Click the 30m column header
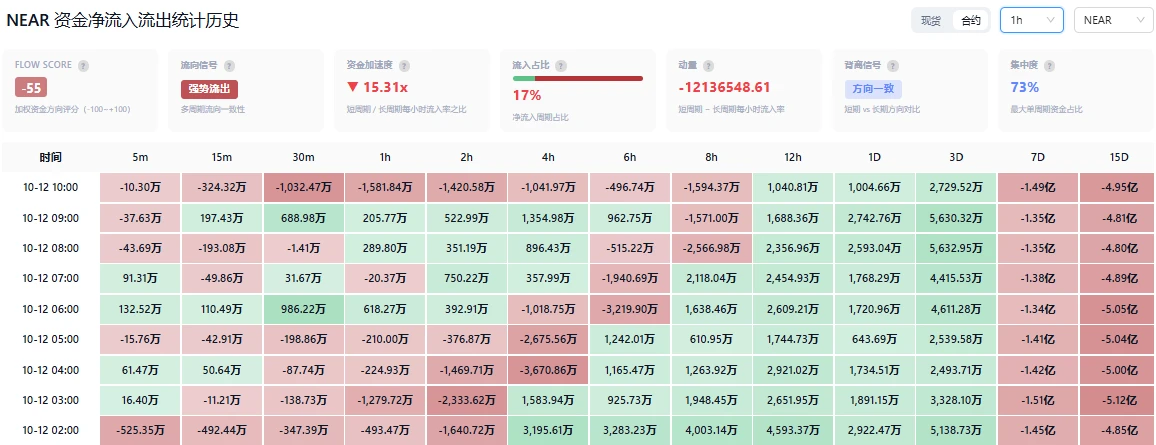The image size is (1156, 445). click(303, 157)
